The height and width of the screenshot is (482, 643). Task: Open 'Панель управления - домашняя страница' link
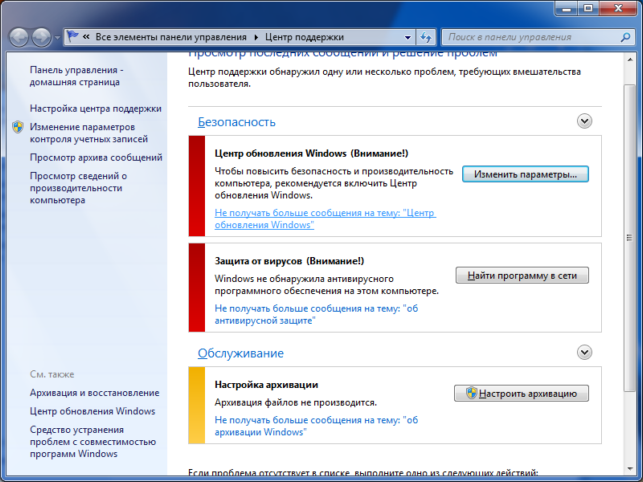76,76
